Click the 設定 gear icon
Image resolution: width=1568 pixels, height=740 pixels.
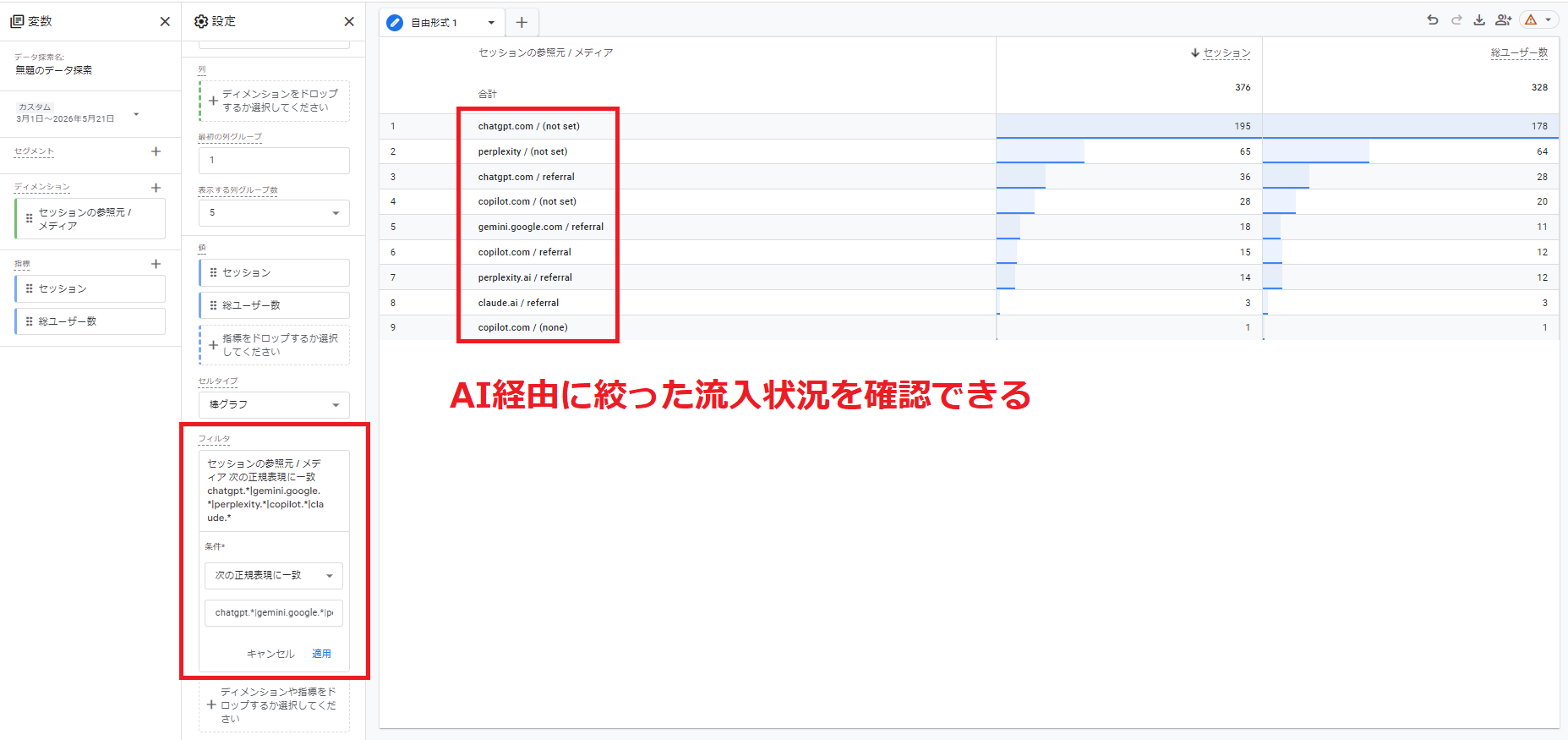(x=201, y=21)
